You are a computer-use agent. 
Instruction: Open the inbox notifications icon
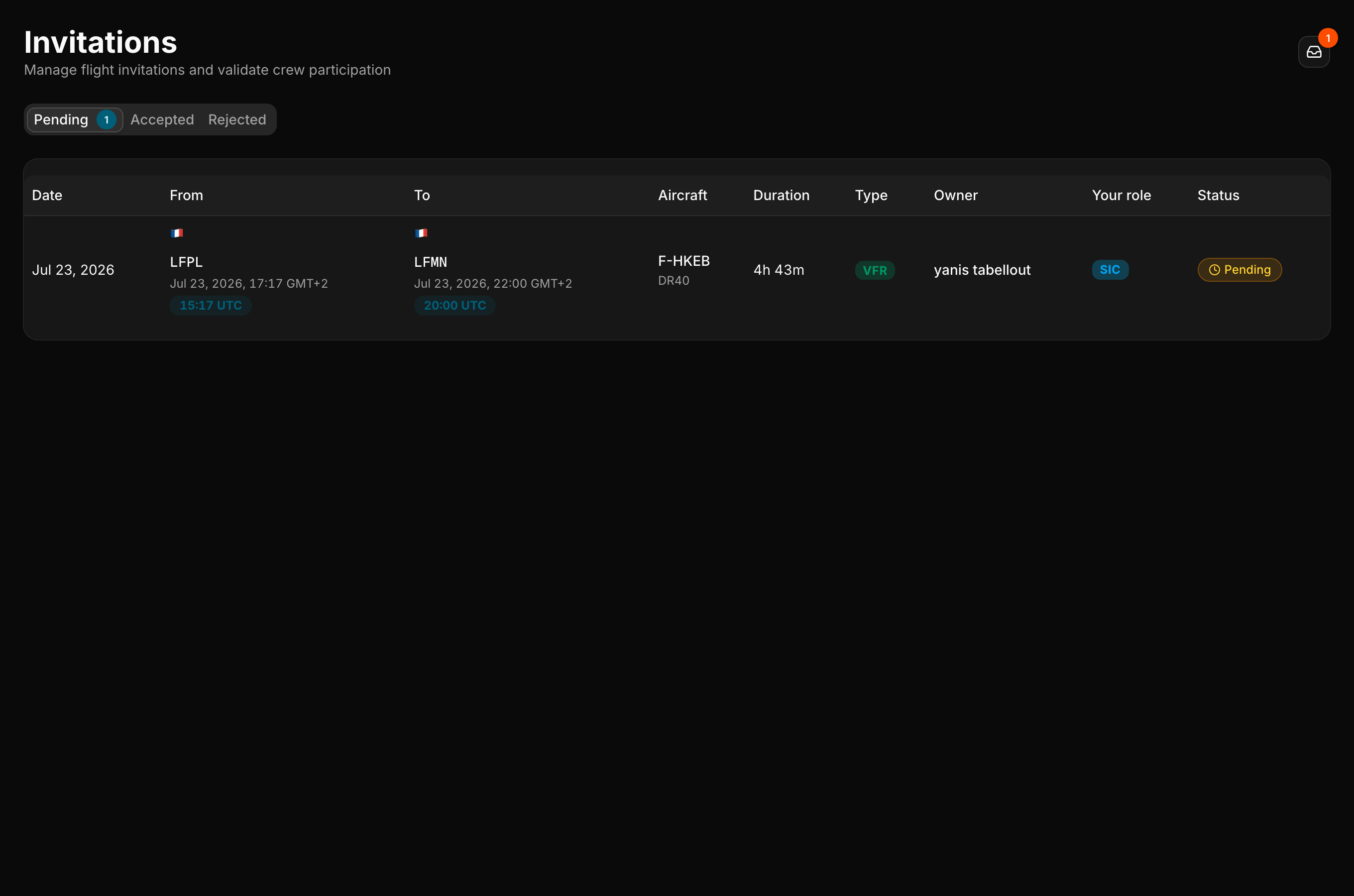(1314, 52)
